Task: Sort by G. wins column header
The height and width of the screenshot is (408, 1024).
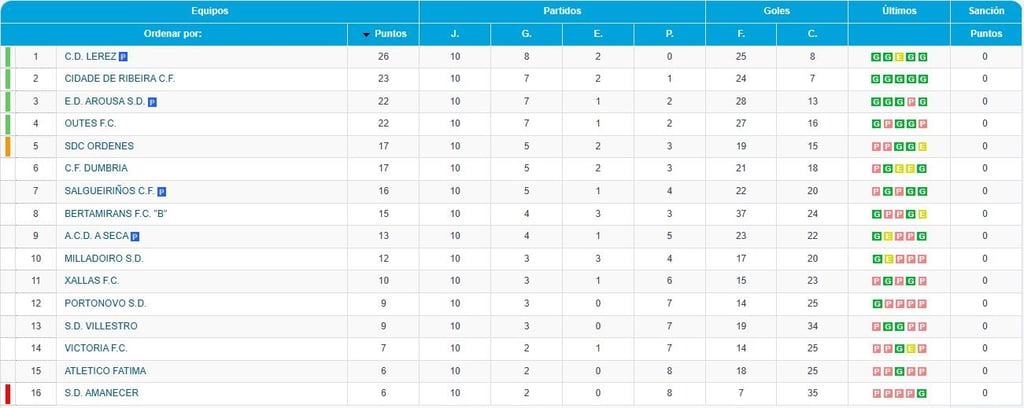Action: click(x=526, y=35)
